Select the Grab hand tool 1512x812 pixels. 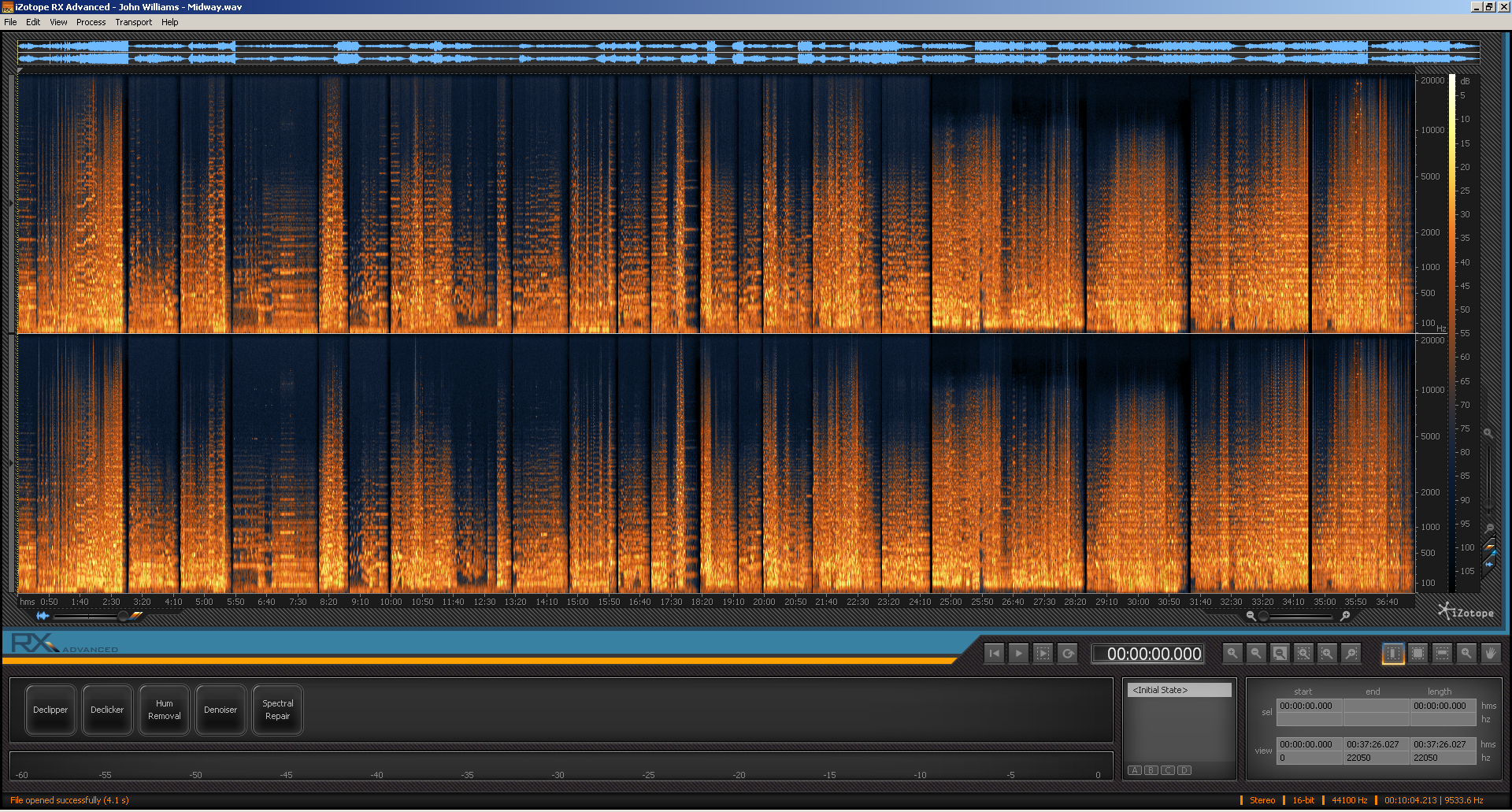tap(1490, 653)
